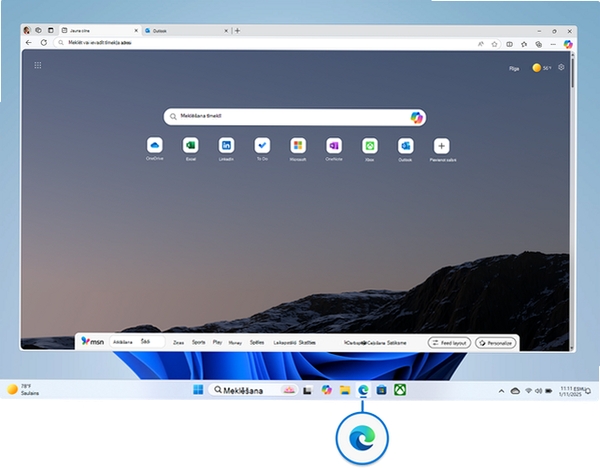The image size is (600, 468).
Task: Open the OneDrive quick link
Action: tap(155, 145)
